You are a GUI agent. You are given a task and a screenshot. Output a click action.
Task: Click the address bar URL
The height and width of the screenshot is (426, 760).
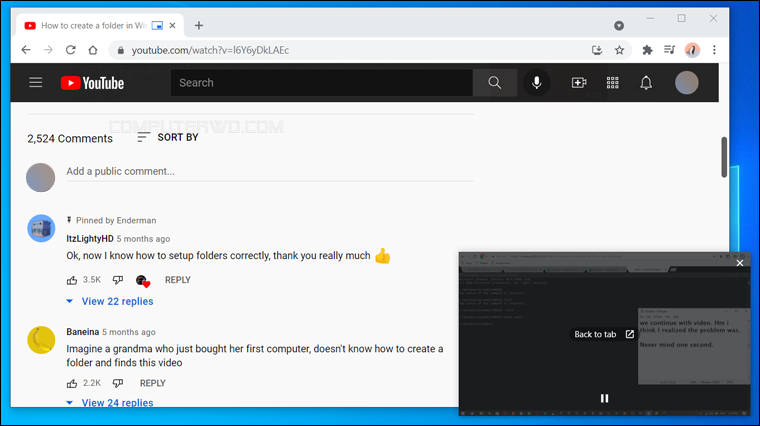point(210,50)
